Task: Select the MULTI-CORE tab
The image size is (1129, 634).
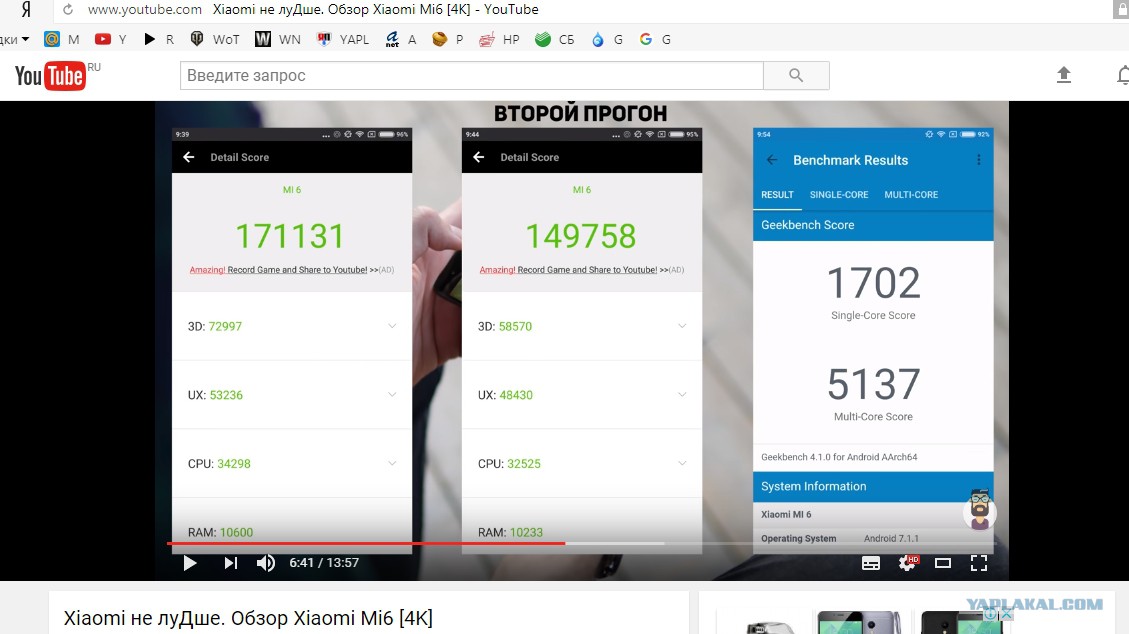Action: [x=911, y=194]
